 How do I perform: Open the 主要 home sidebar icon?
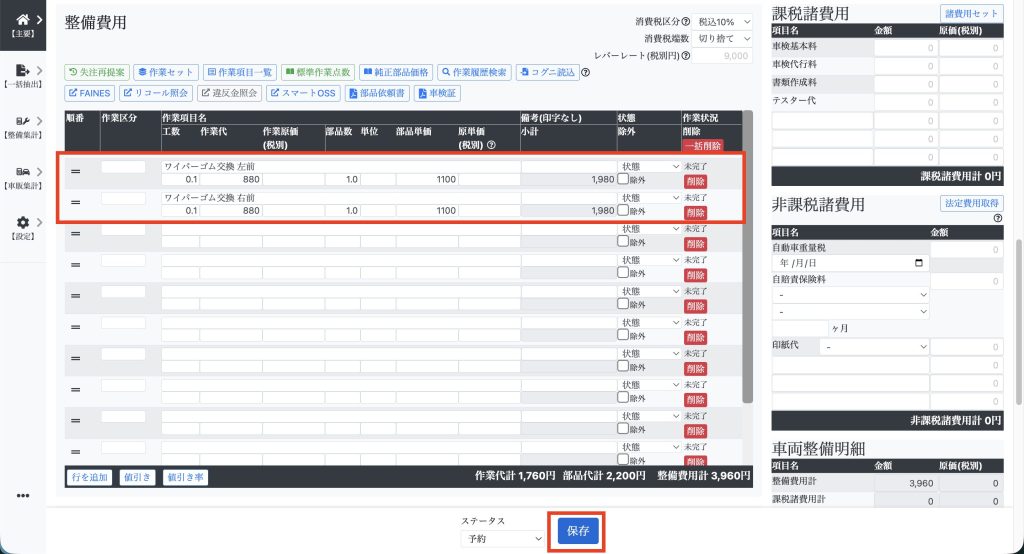pyautogui.click(x=22, y=18)
